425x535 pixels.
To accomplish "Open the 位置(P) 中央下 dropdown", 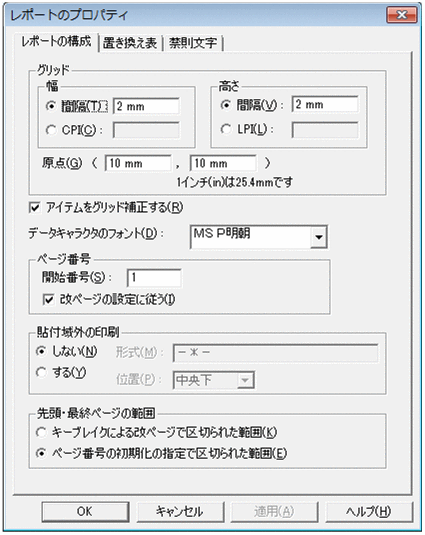I will point(214,380).
